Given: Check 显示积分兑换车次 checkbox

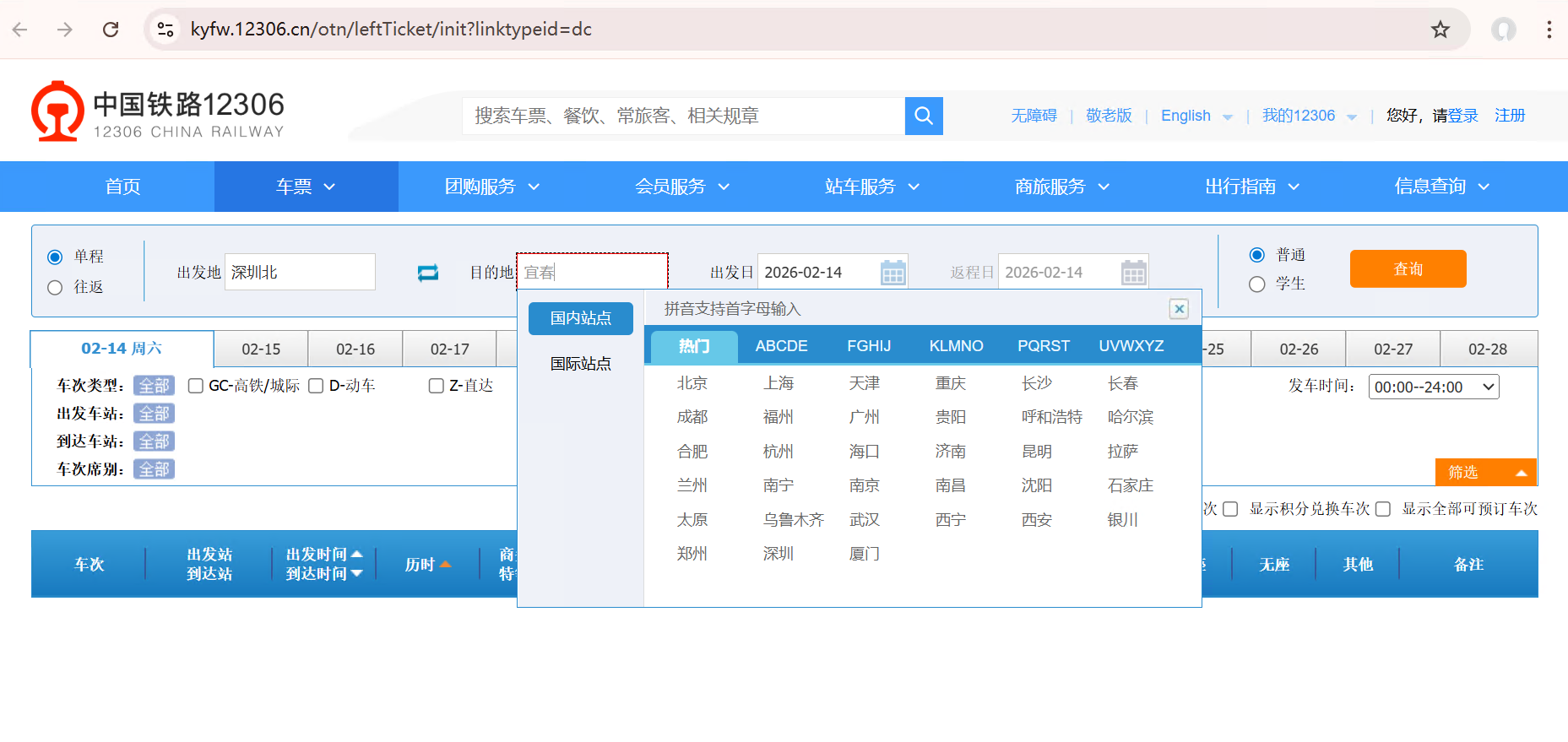Looking at the screenshot, I should coord(1230,509).
